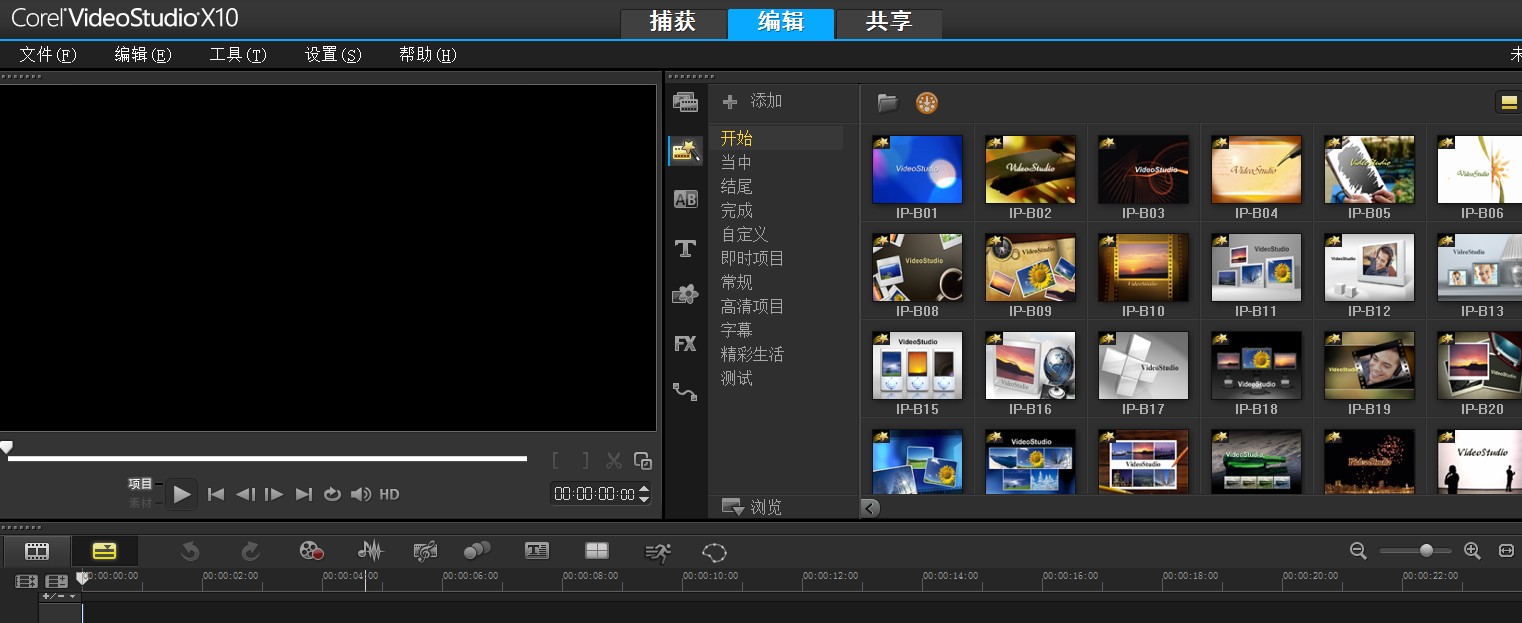This screenshot has height=623, width=1522.
Task: Click the zoom in magnifier icon
Action: pos(1472,550)
